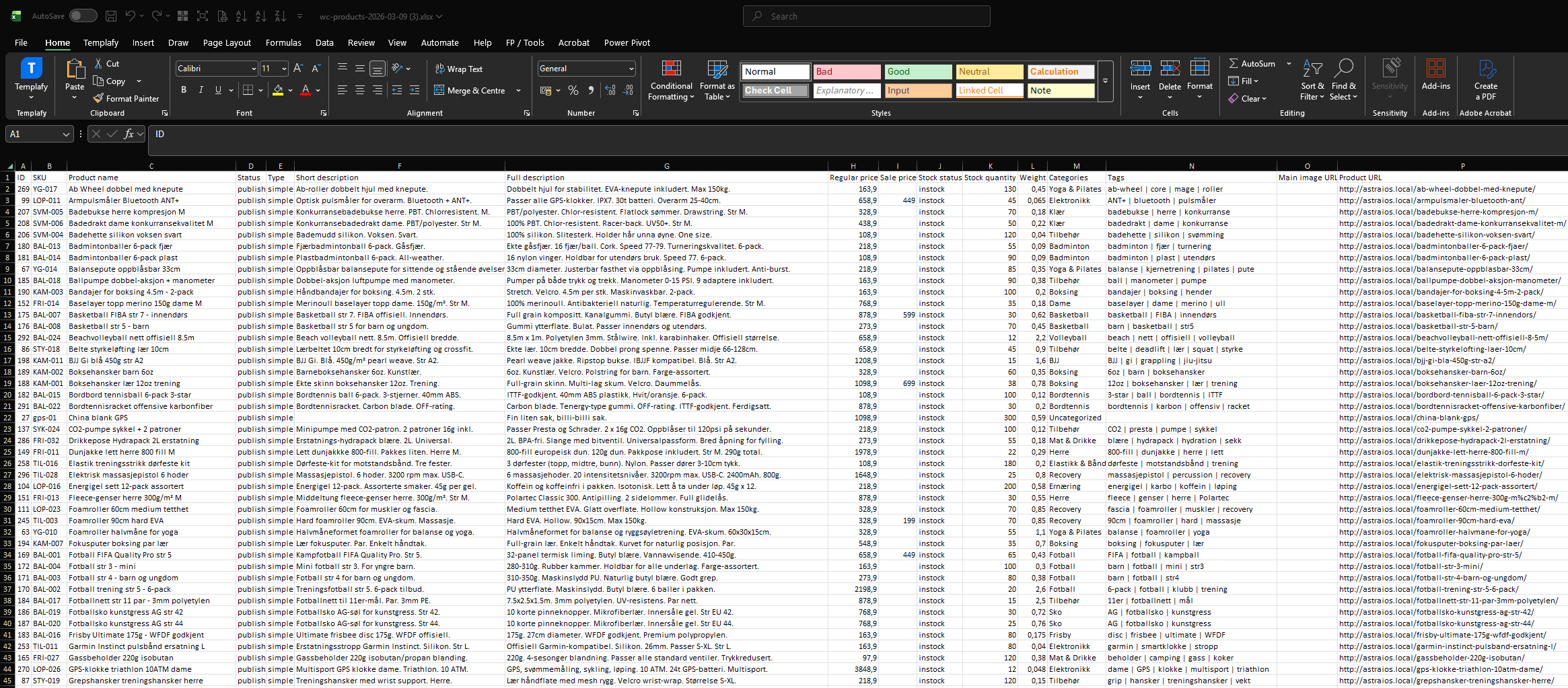Viewport: 1568px width, 688px height.
Task: Toggle Underline formatting
Action: tap(218, 90)
